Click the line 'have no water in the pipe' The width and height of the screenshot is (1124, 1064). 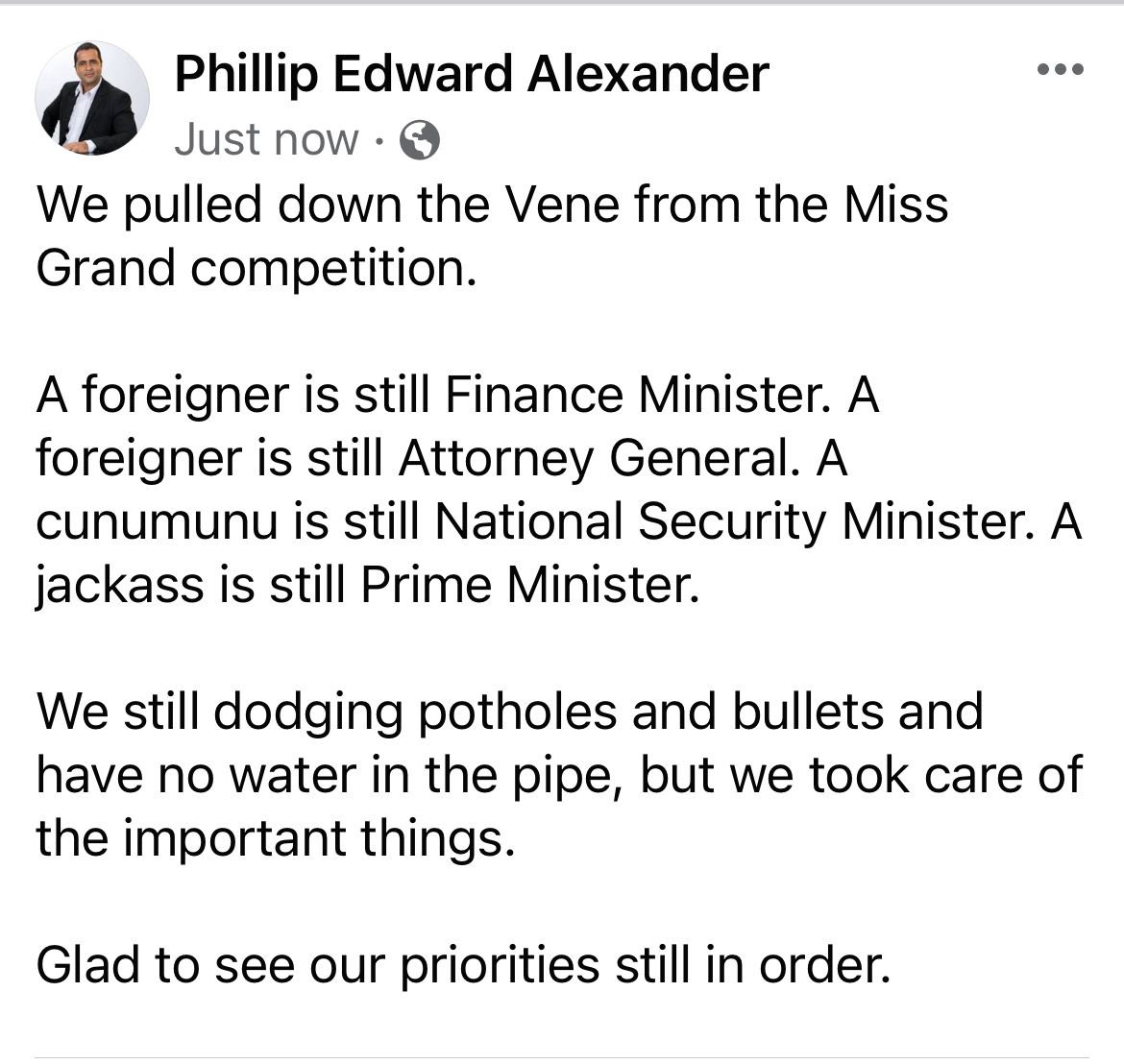click(559, 775)
